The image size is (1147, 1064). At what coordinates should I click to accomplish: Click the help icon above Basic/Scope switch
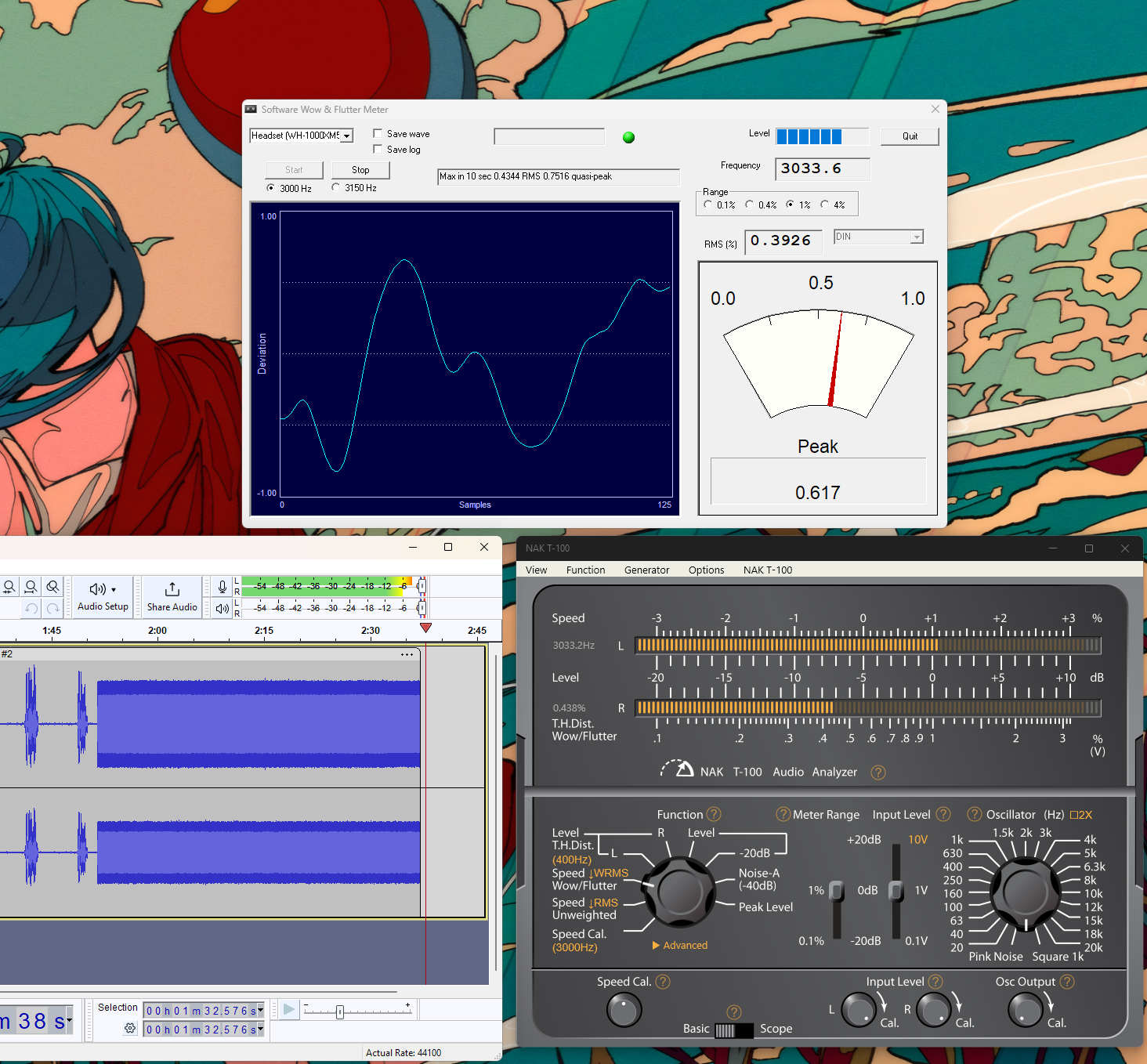pos(734,1012)
